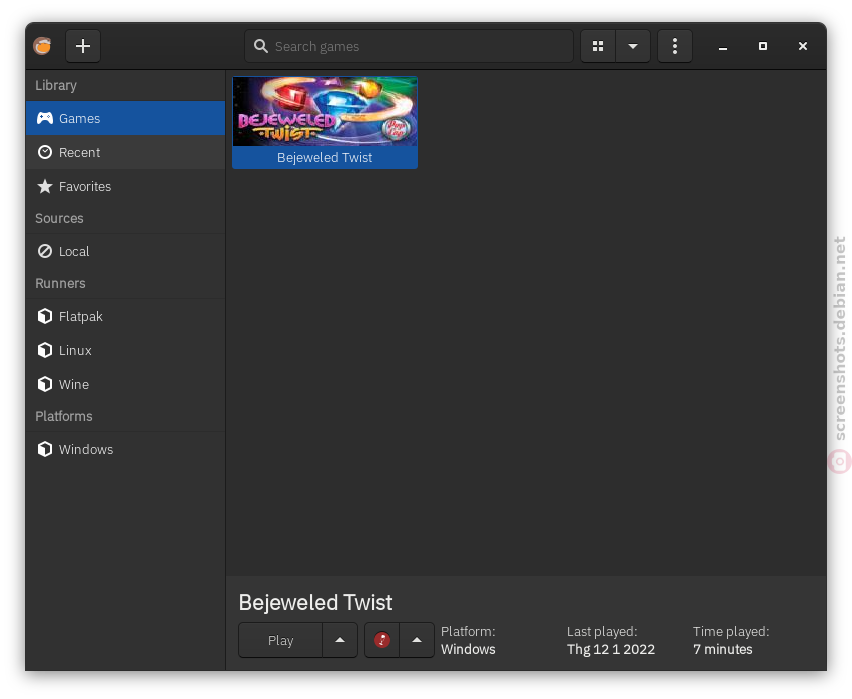Viewport: 852px width, 699px height.
Task: Maximize the Lutris window
Action: pos(763,46)
